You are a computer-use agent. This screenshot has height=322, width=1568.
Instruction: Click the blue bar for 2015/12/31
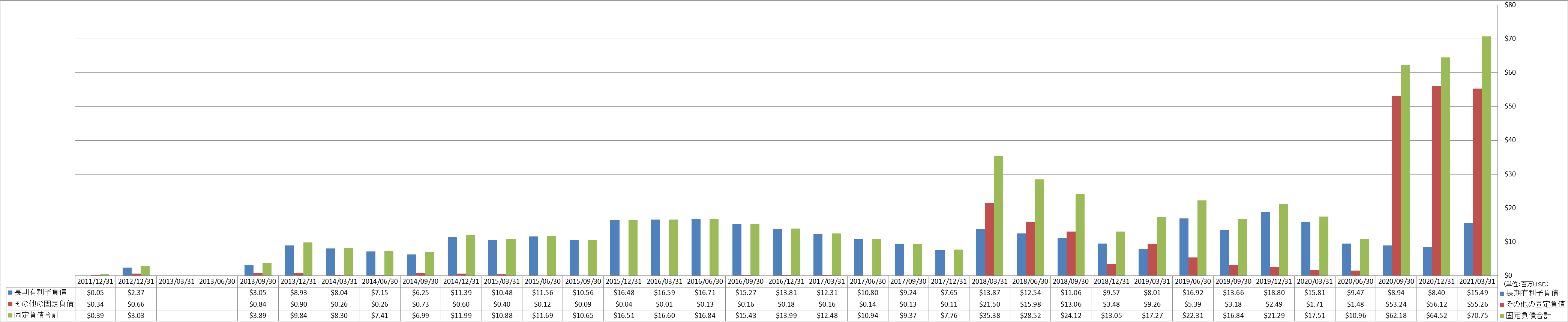(x=615, y=248)
